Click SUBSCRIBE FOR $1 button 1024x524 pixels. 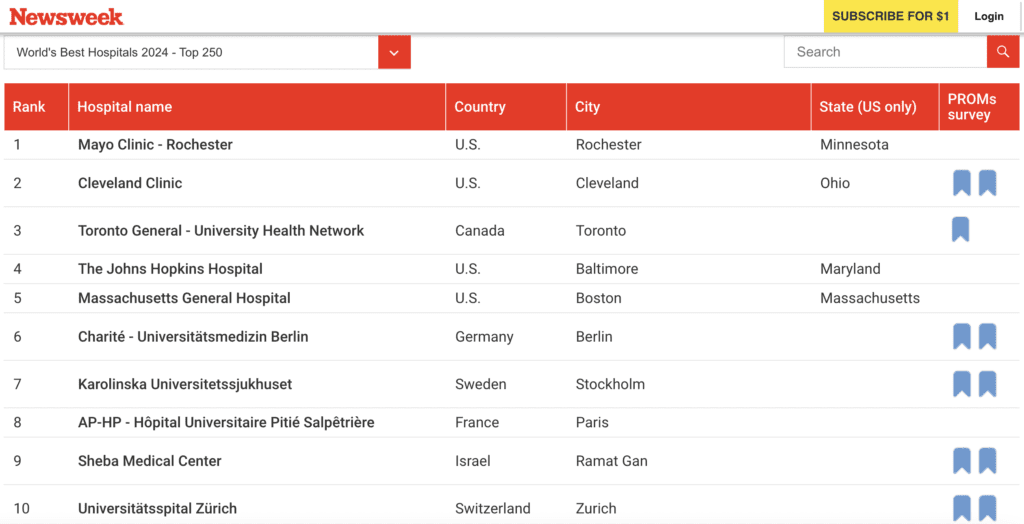click(890, 16)
